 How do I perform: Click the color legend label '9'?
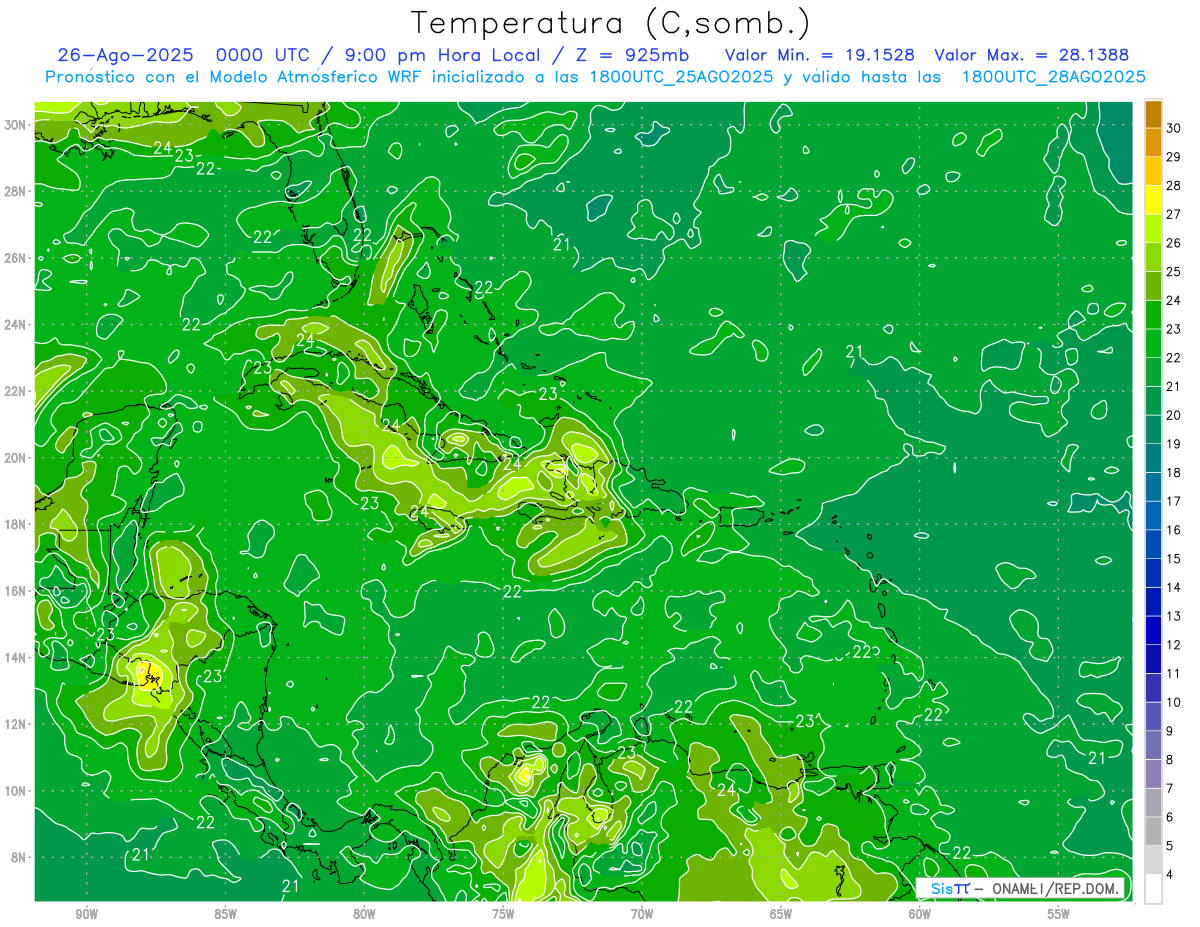(x=1169, y=731)
